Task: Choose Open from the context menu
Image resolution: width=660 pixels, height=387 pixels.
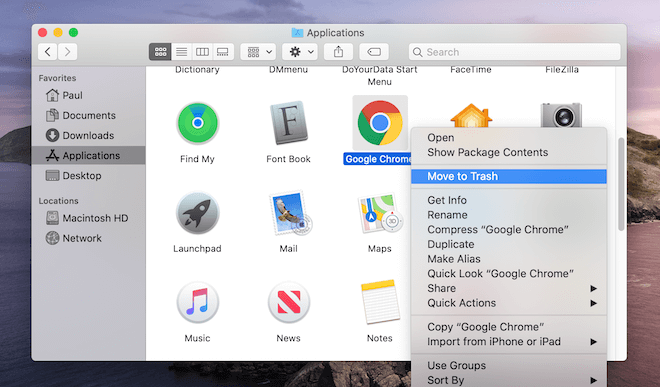Action: click(x=509, y=138)
